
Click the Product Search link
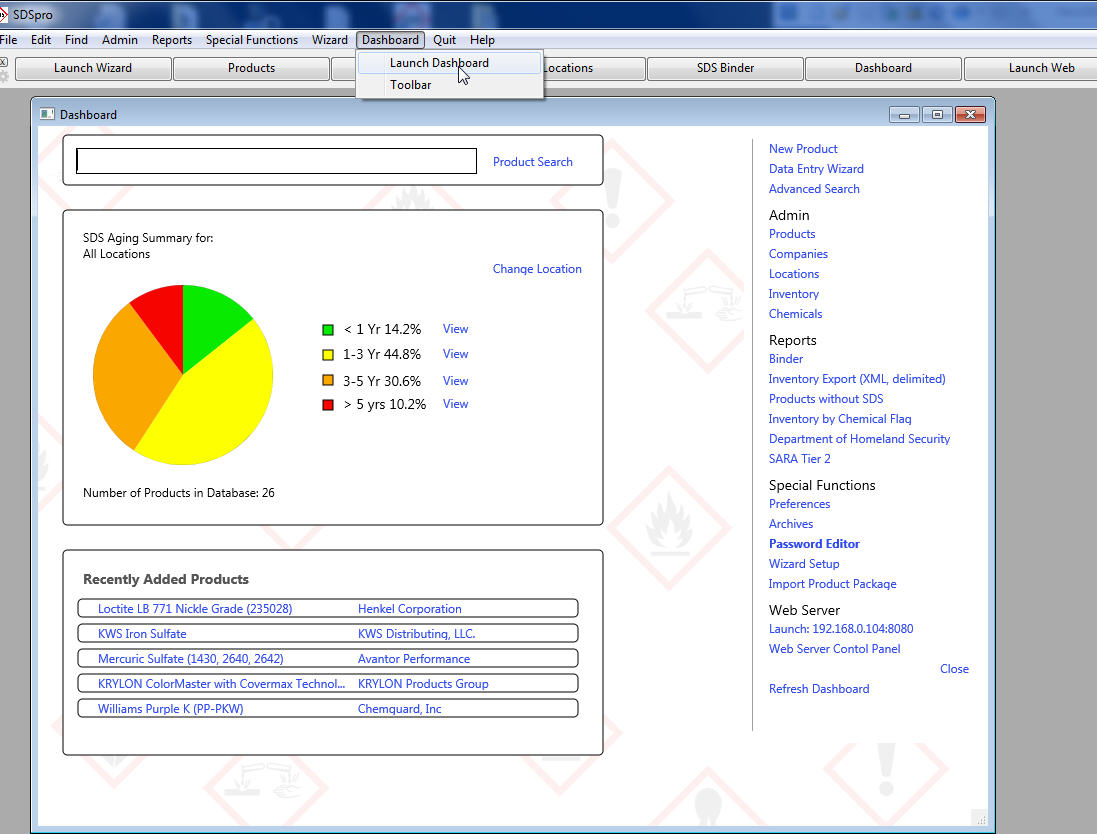[x=532, y=161]
